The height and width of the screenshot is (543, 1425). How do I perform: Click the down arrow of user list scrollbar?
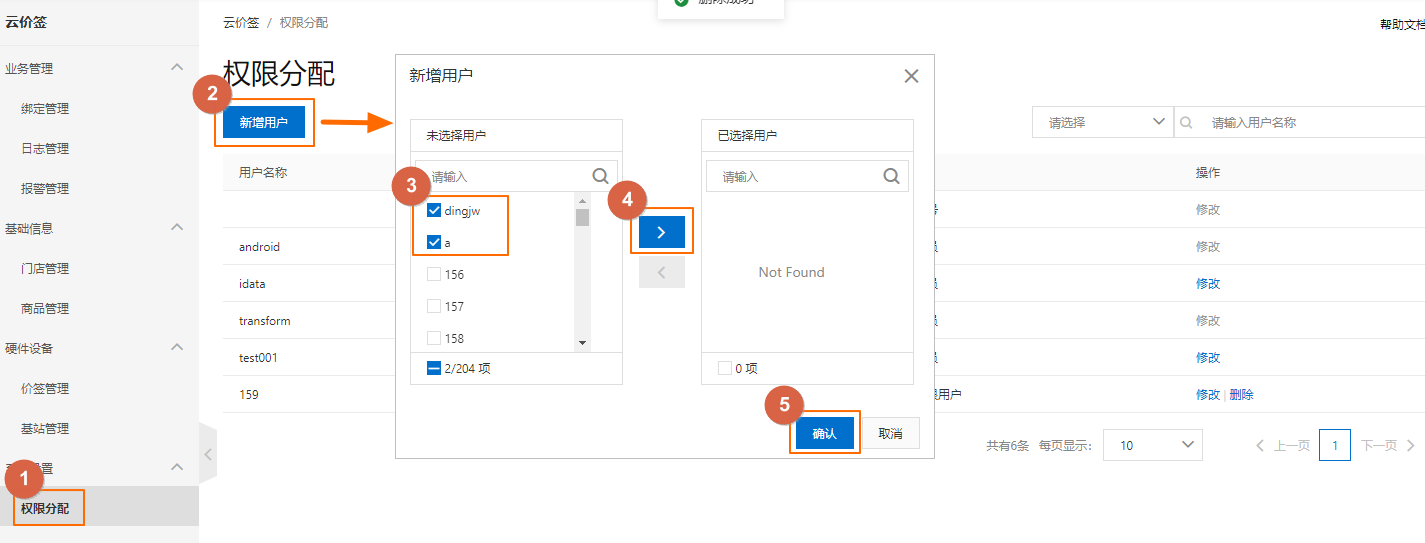coord(582,343)
